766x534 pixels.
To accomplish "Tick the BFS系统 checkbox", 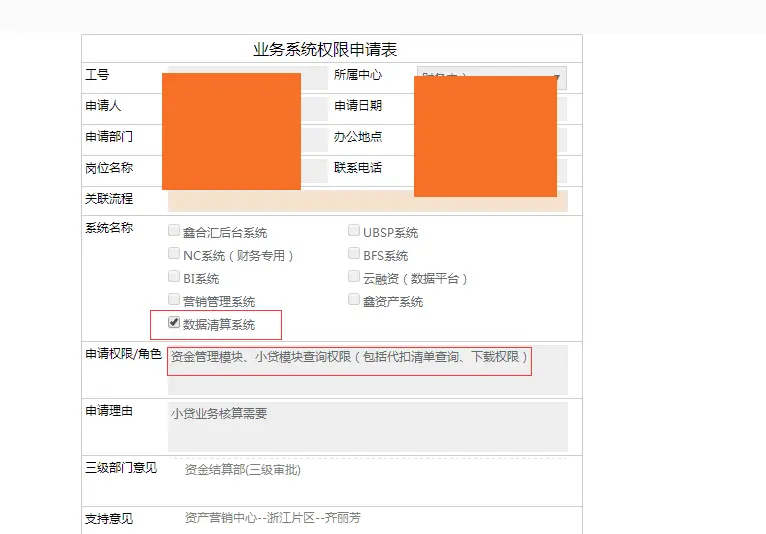I will (x=354, y=253).
